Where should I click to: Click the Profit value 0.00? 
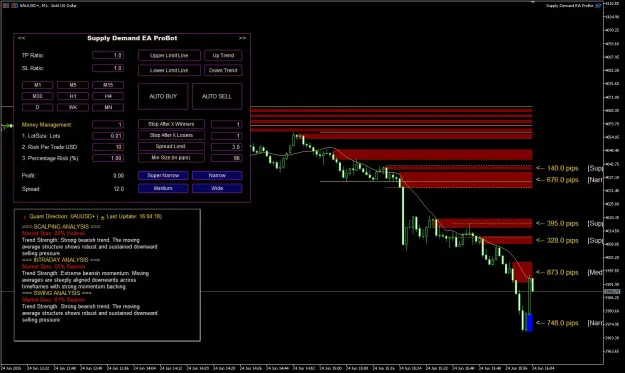click(x=118, y=176)
